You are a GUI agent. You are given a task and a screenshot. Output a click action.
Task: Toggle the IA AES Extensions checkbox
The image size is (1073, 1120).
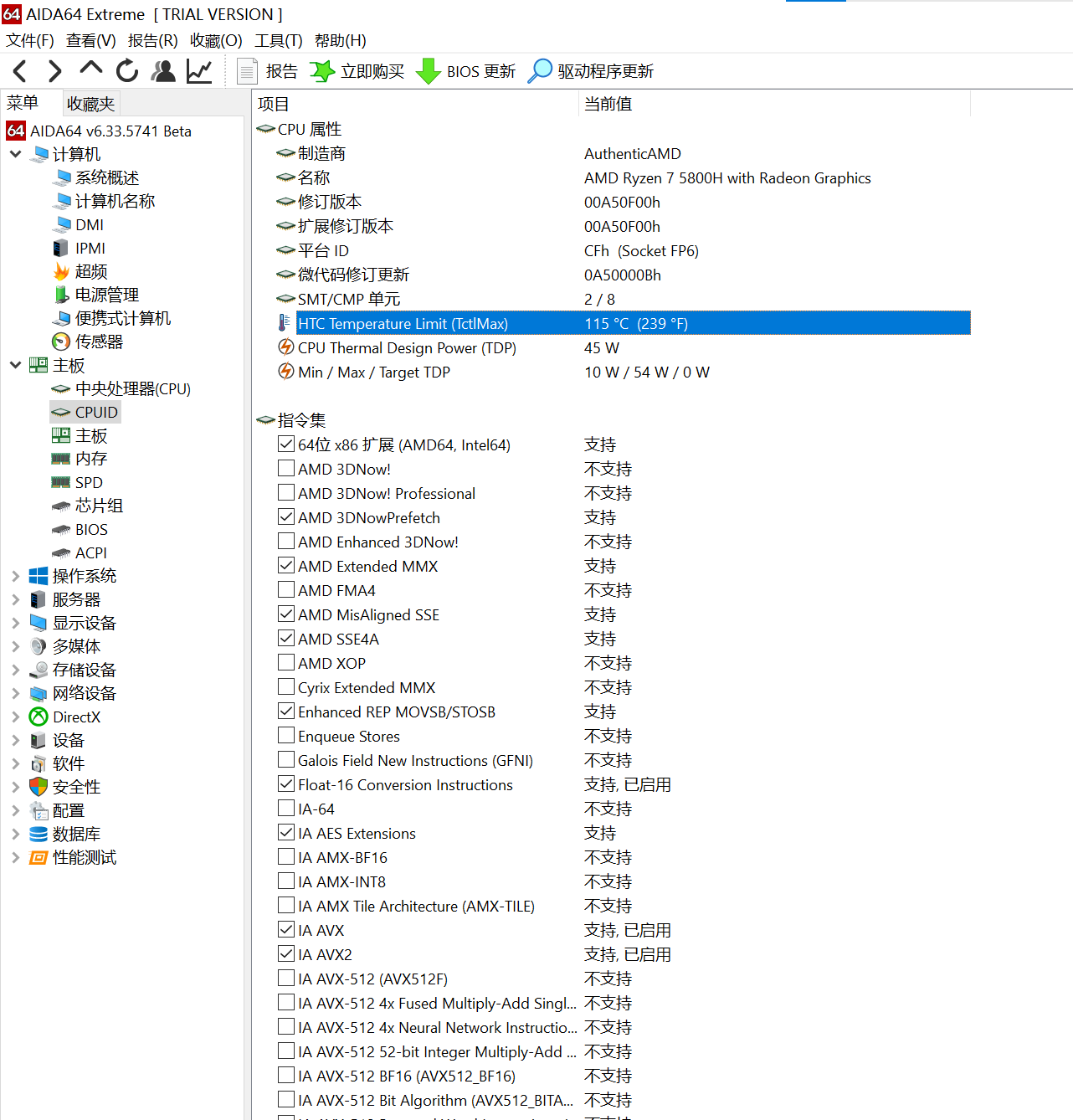click(286, 832)
